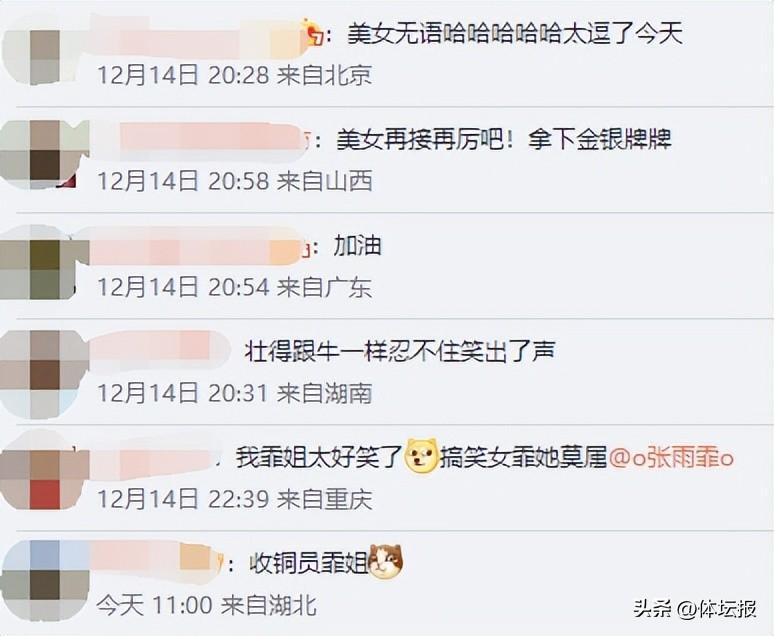Open the avatar of the Shanxi commenter
Screen dimensions: 774x636
pos(39,155)
